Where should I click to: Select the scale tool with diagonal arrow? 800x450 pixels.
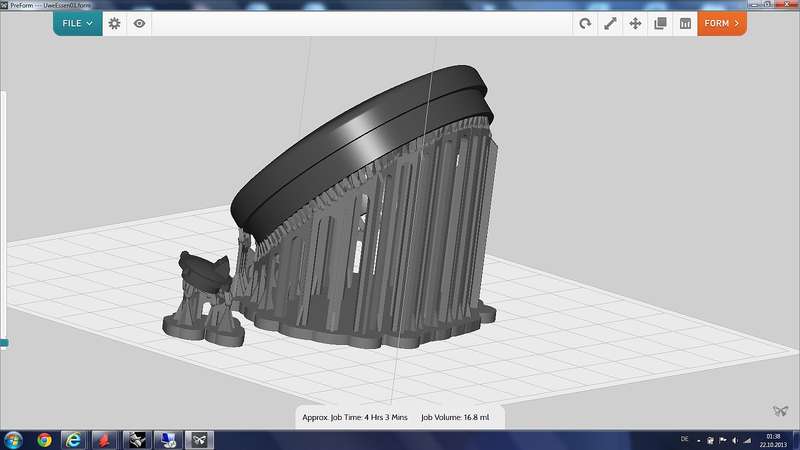610,23
